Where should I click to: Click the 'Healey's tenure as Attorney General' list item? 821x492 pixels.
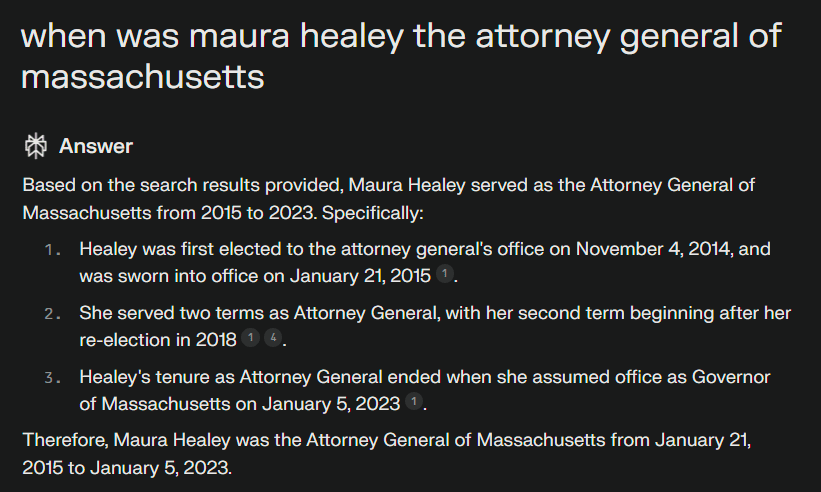pos(425,390)
